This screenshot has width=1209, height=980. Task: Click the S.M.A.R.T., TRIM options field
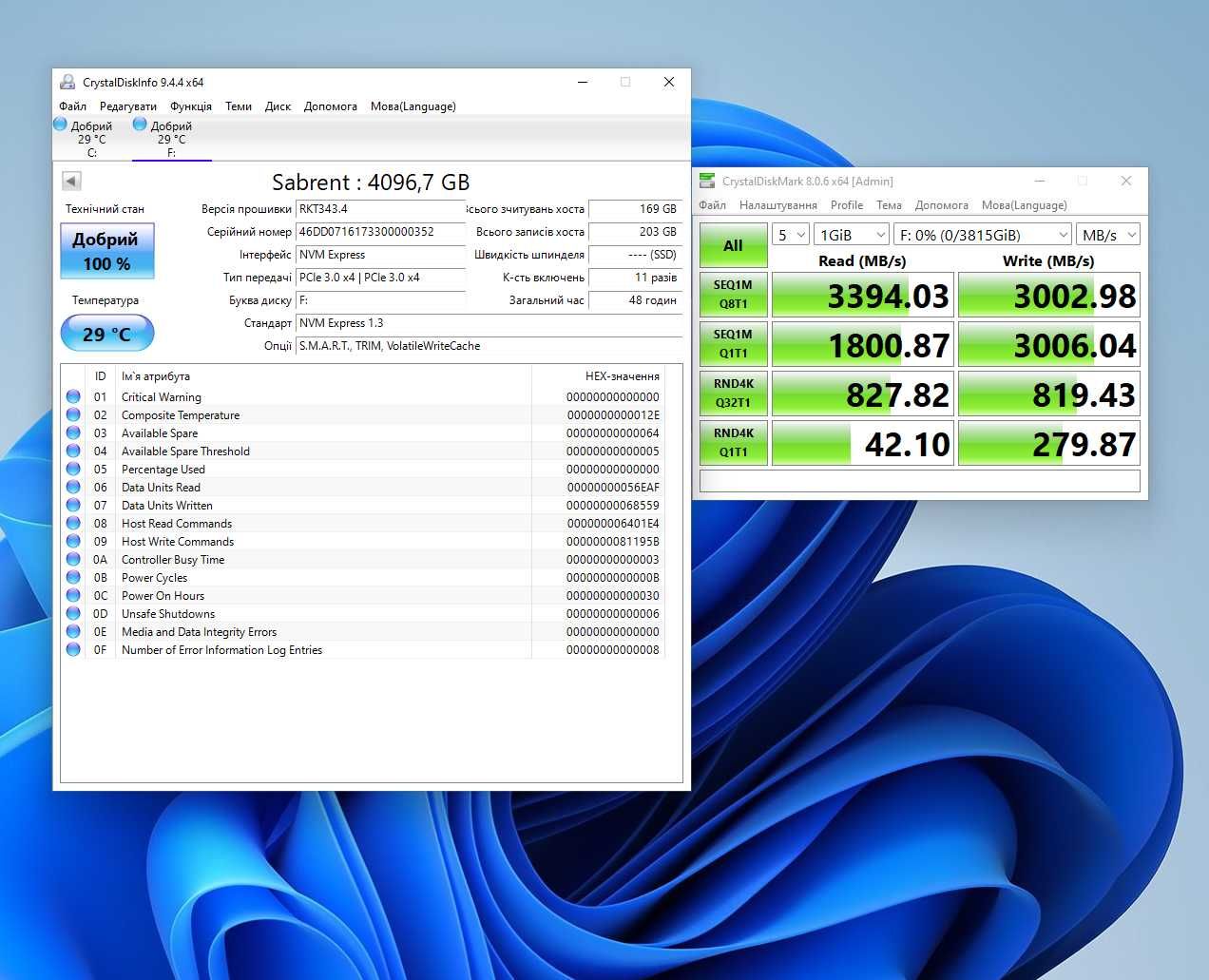(x=489, y=346)
